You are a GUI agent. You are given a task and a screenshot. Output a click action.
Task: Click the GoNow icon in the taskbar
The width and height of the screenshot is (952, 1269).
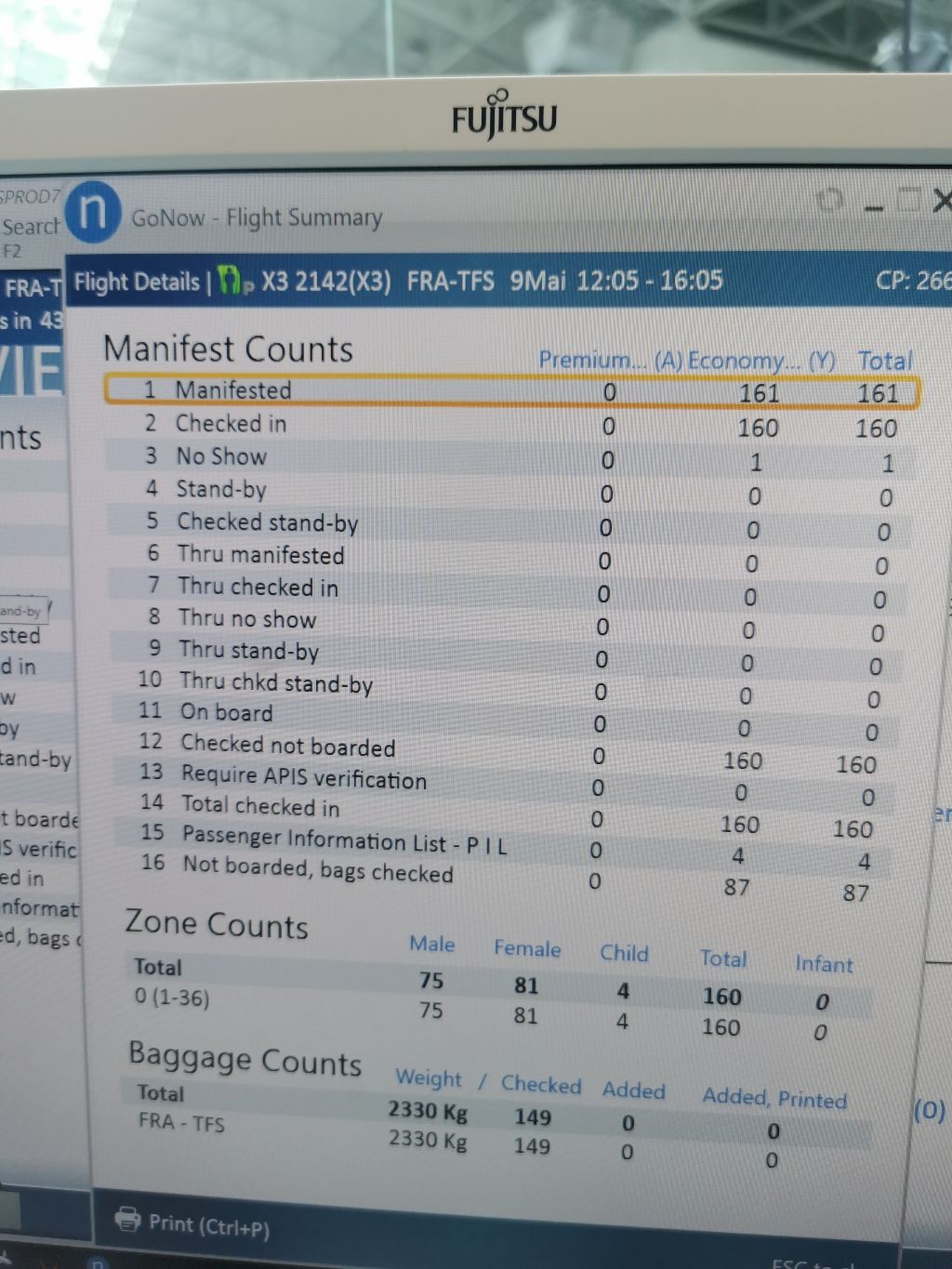(x=96, y=1262)
